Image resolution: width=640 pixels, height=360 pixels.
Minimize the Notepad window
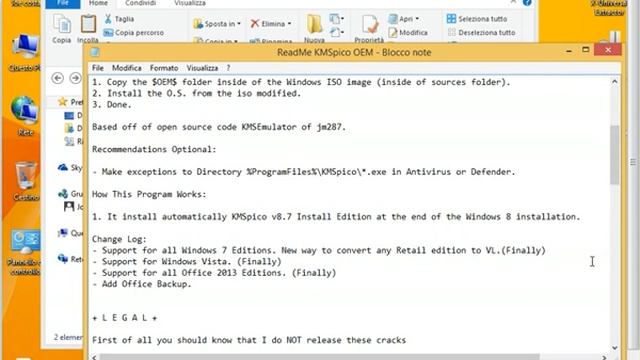click(569, 51)
